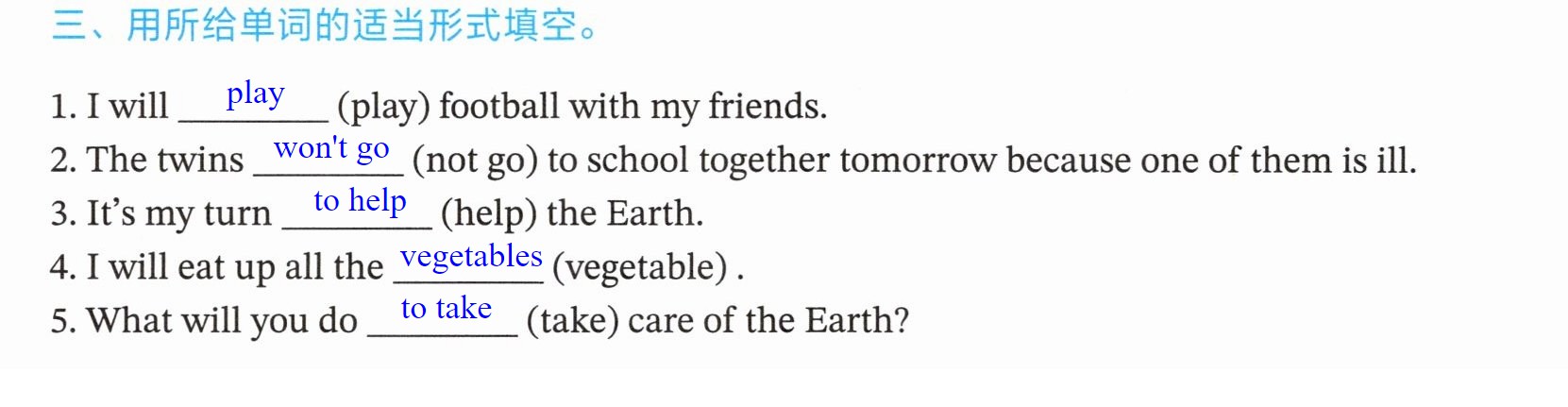Click the hint '(help)' in sentence 3
Viewport: 1568px width, 407px height.
(489, 213)
